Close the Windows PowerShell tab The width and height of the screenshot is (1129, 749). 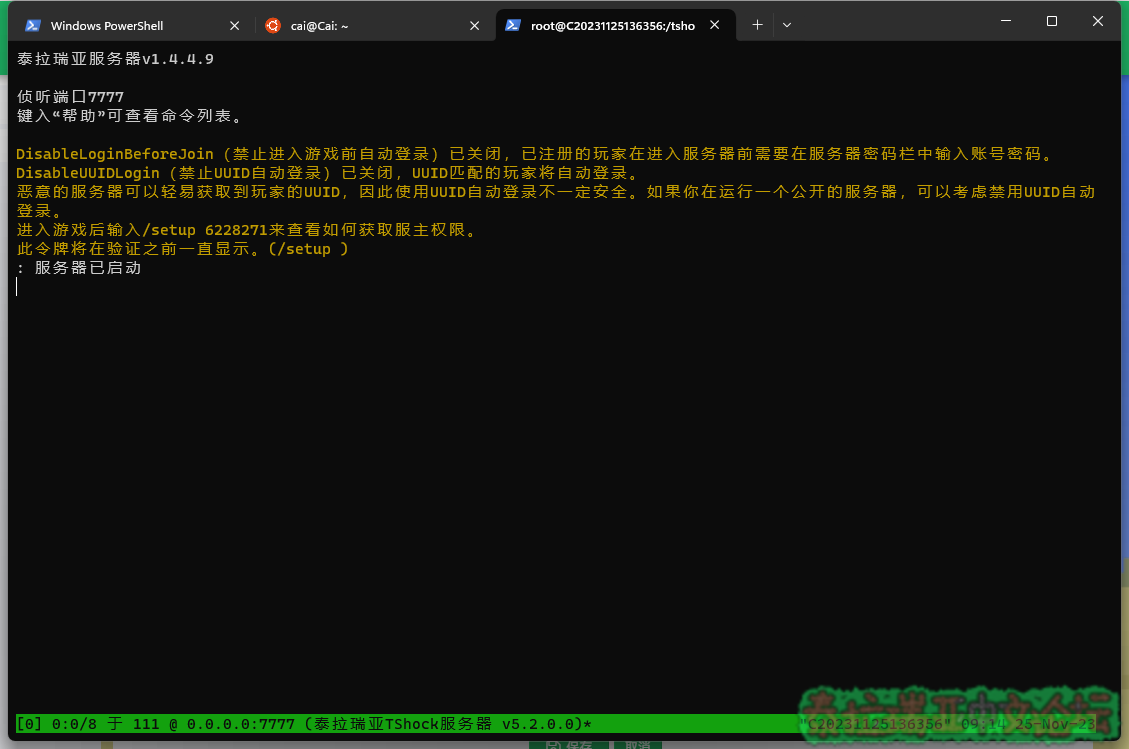[235, 25]
